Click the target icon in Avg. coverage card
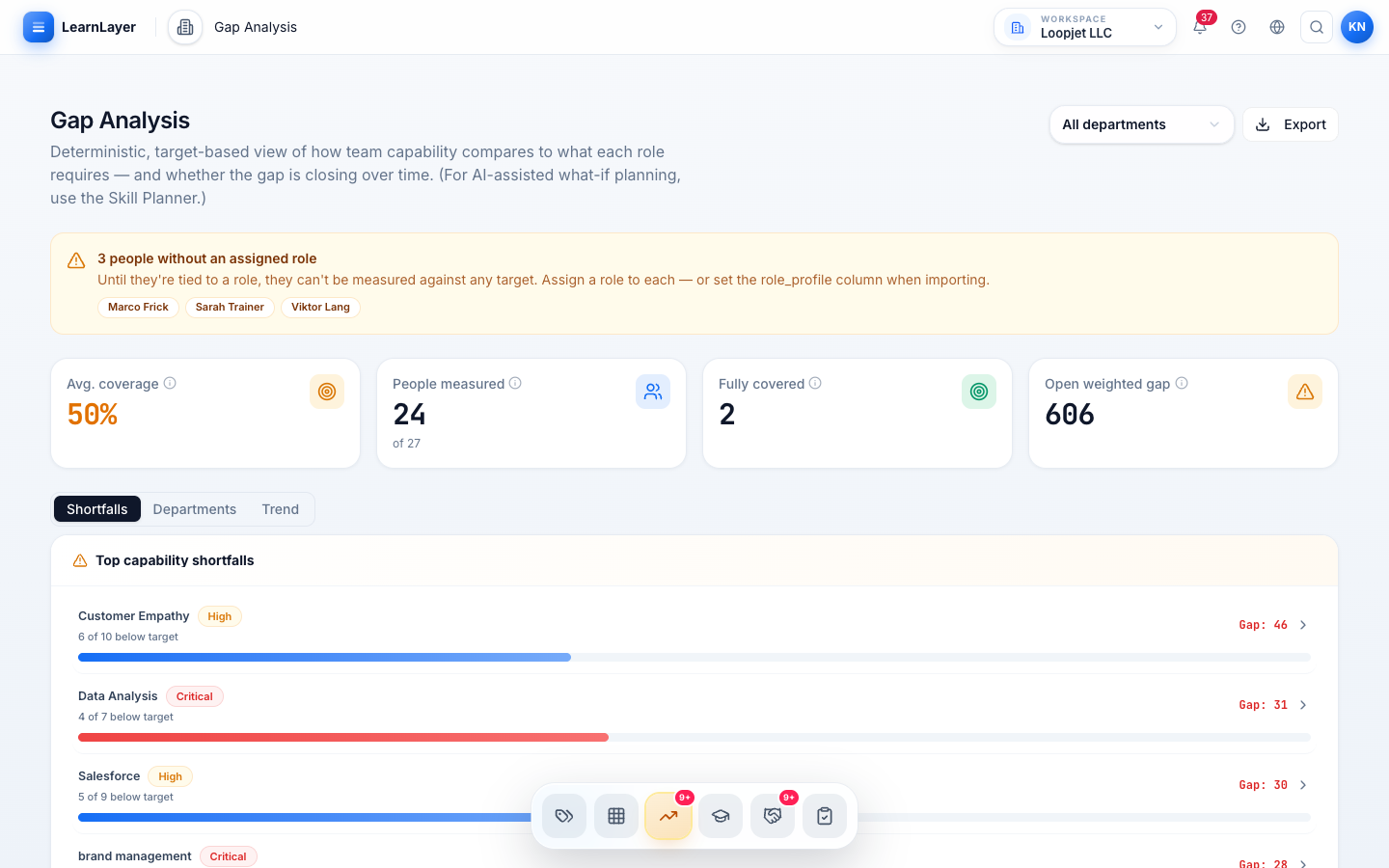The width and height of the screenshot is (1389, 868). [x=327, y=392]
